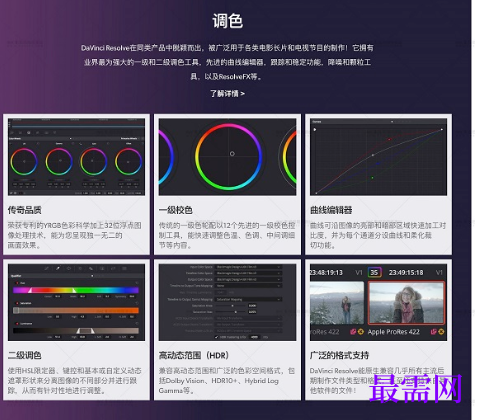
Task: Open the 曲线编辑器 curve graph thumbnail
Action: point(378,157)
